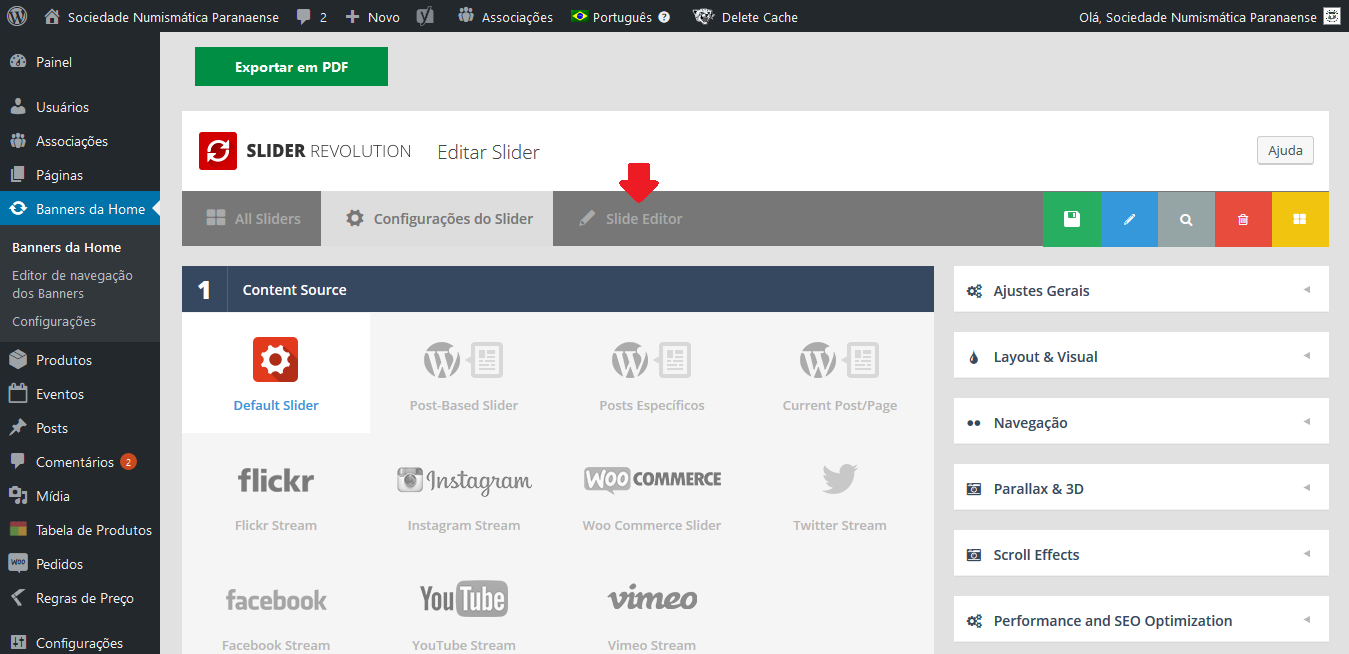Select the Facebook Stream logo
The image size is (1349, 654).
pyautogui.click(x=276, y=600)
